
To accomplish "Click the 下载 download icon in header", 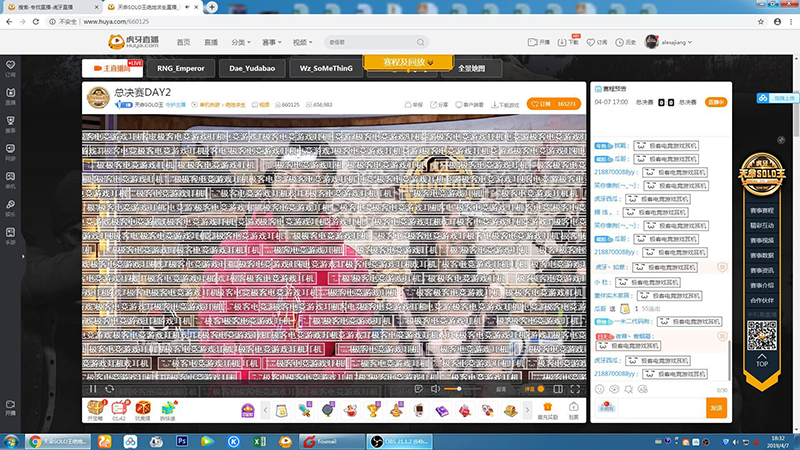I will coord(568,42).
